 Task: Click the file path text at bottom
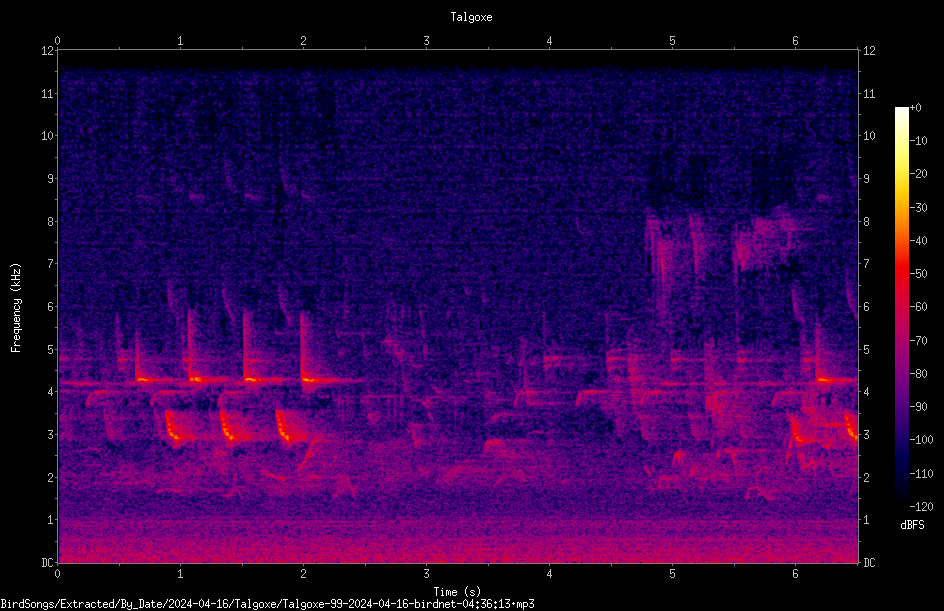click(x=267, y=604)
